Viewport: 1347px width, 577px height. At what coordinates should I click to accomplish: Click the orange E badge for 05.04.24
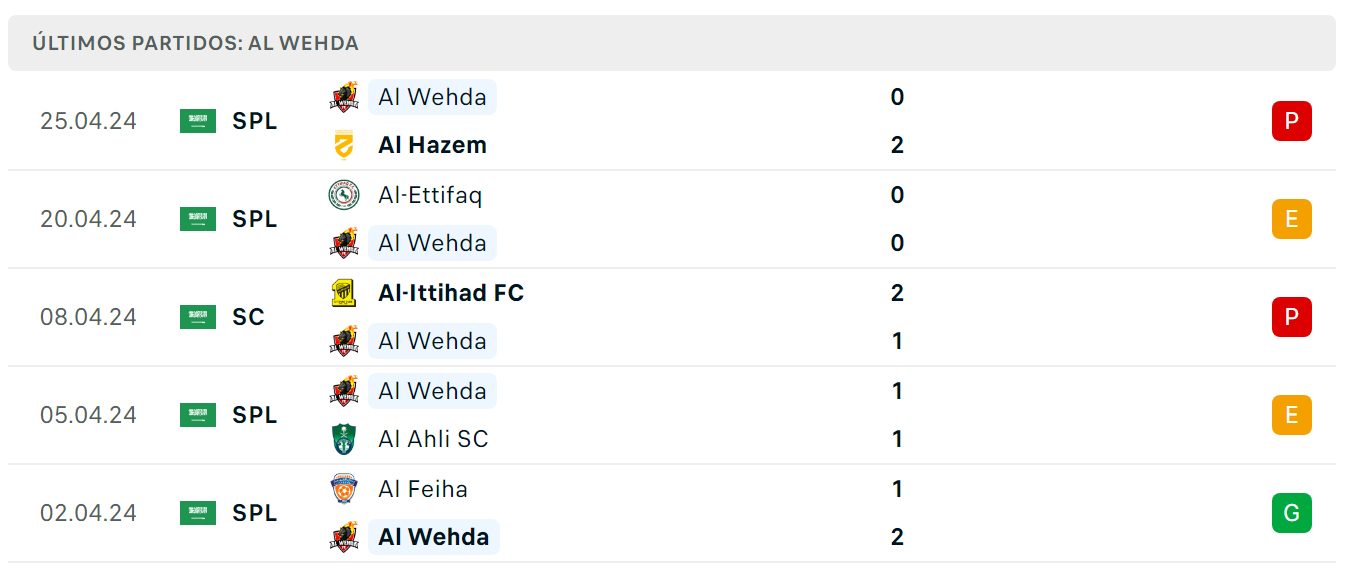[1291, 415]
